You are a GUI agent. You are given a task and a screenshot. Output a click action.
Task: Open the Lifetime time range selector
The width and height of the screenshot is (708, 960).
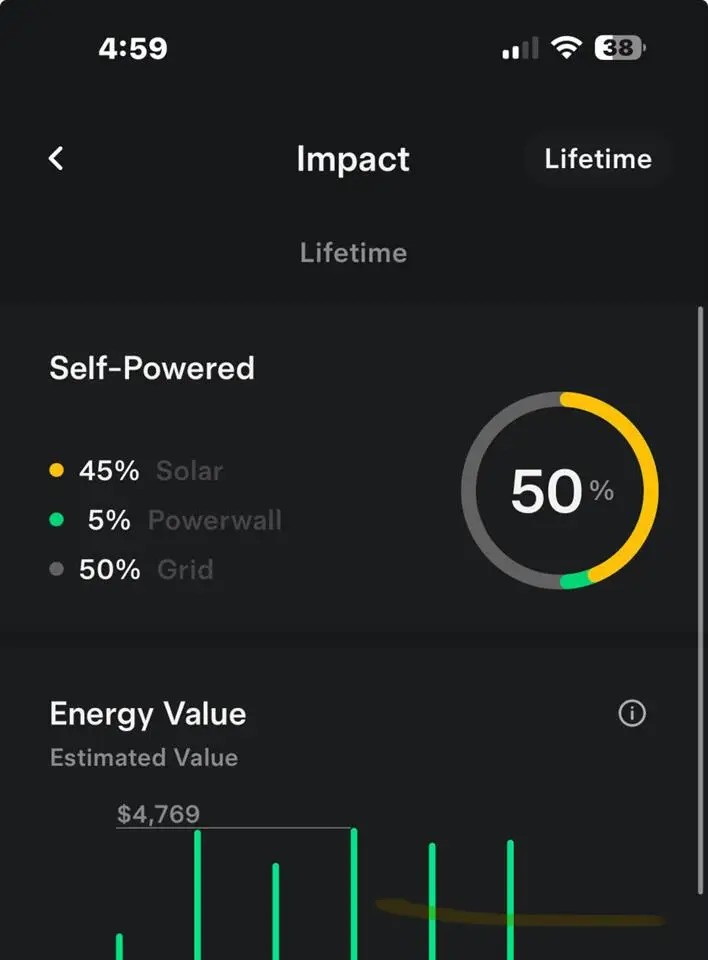tap(597, 159)
